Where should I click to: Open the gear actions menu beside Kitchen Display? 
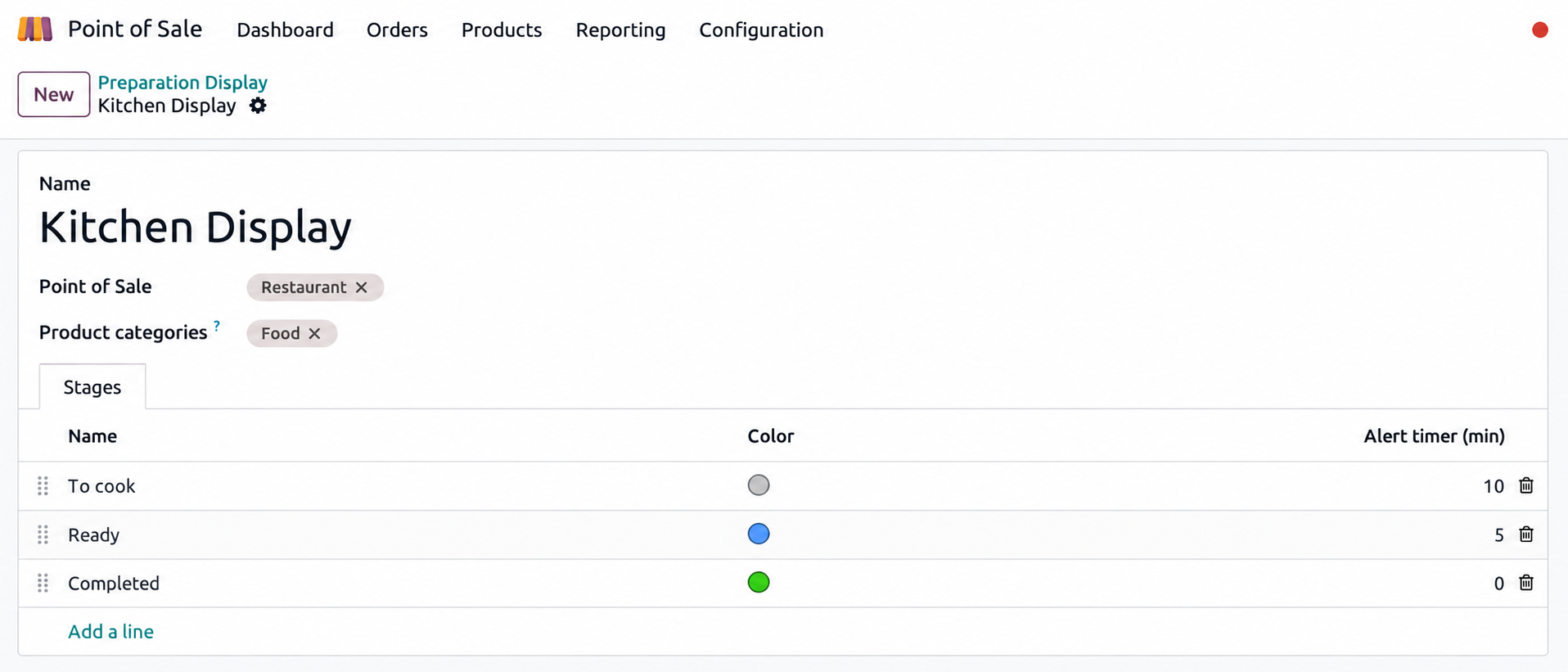coord(258,106)
